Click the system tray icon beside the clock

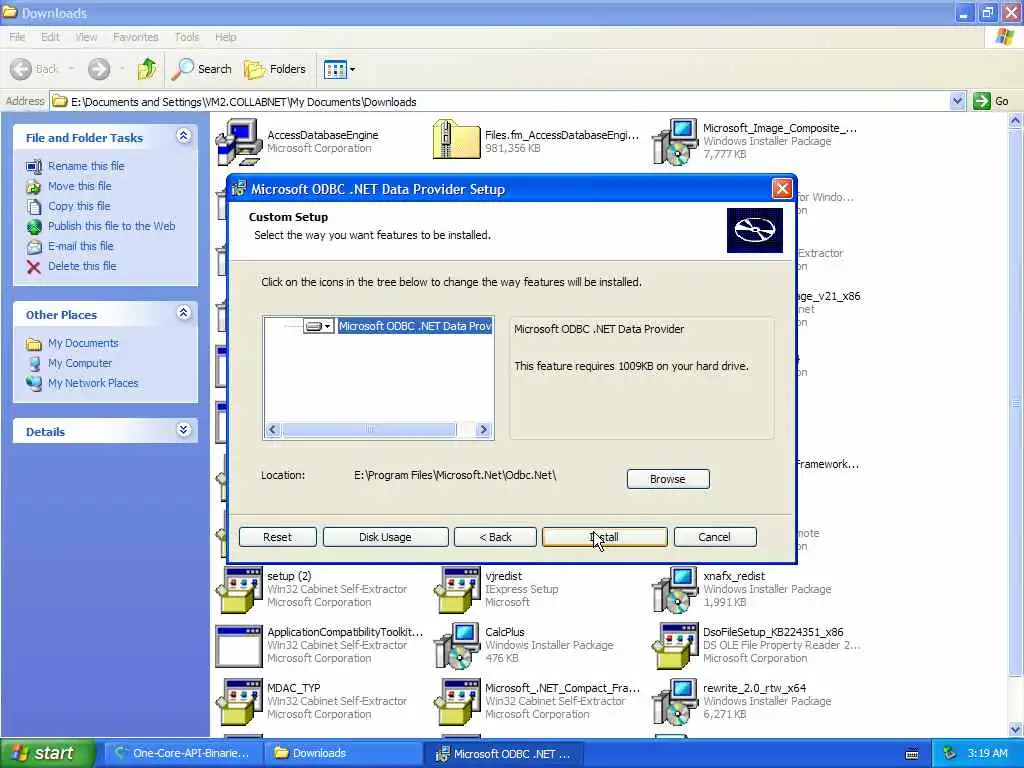pos(950,754)
